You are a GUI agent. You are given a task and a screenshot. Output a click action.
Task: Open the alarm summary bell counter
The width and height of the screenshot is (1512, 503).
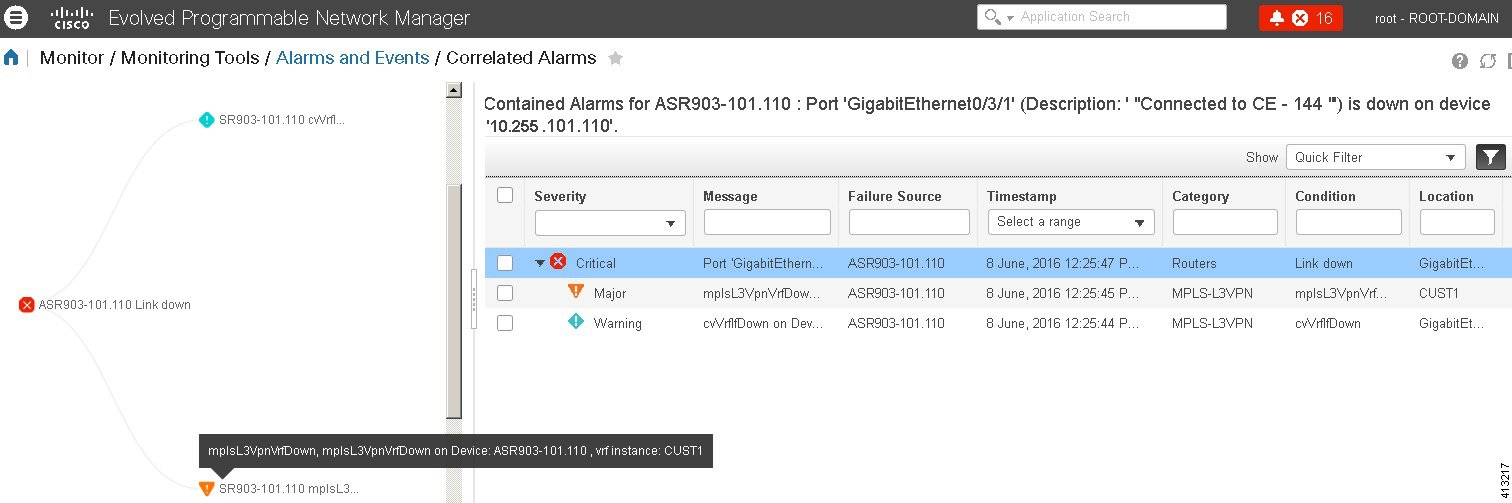(x=1300, y=18)
